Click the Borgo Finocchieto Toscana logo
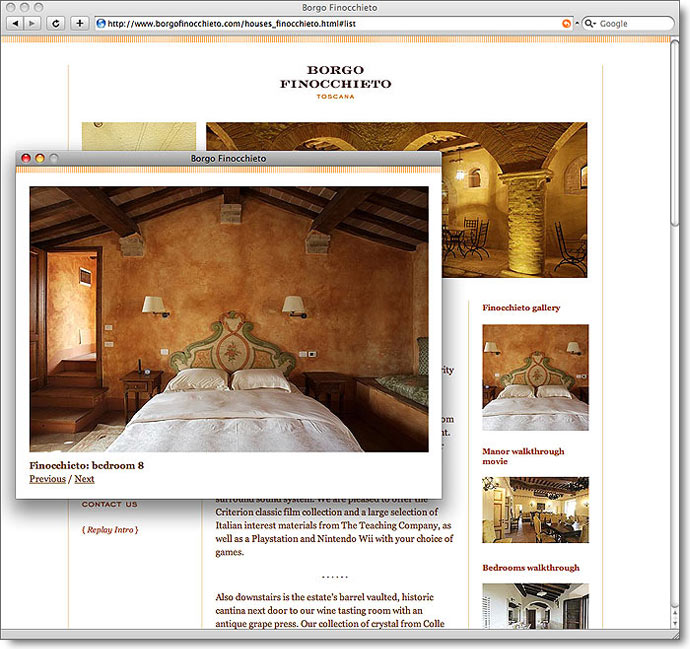Screen dimensions: 690x649 coord(335,82)
